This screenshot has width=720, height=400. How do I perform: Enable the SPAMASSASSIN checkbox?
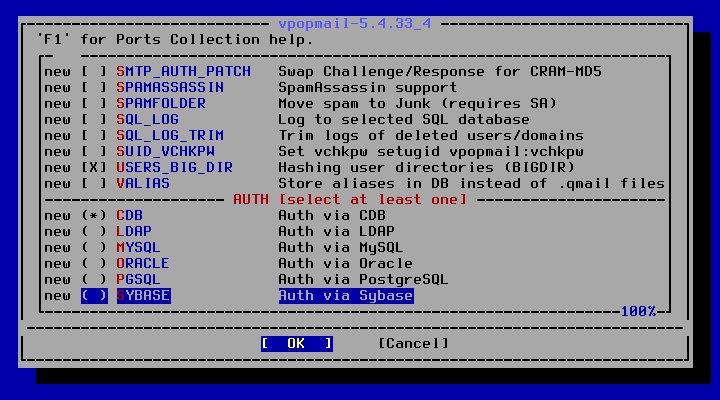(x=94, y=88)
